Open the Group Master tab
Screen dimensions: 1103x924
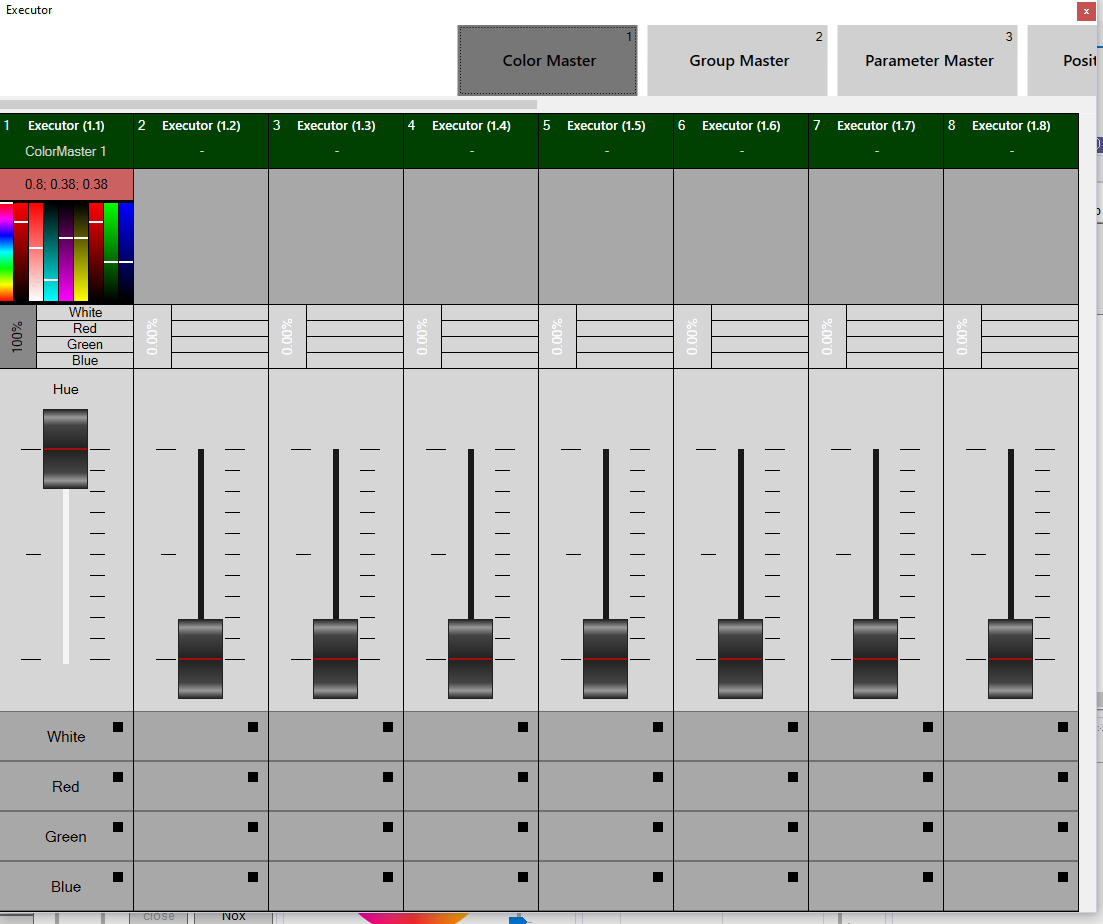738,61
